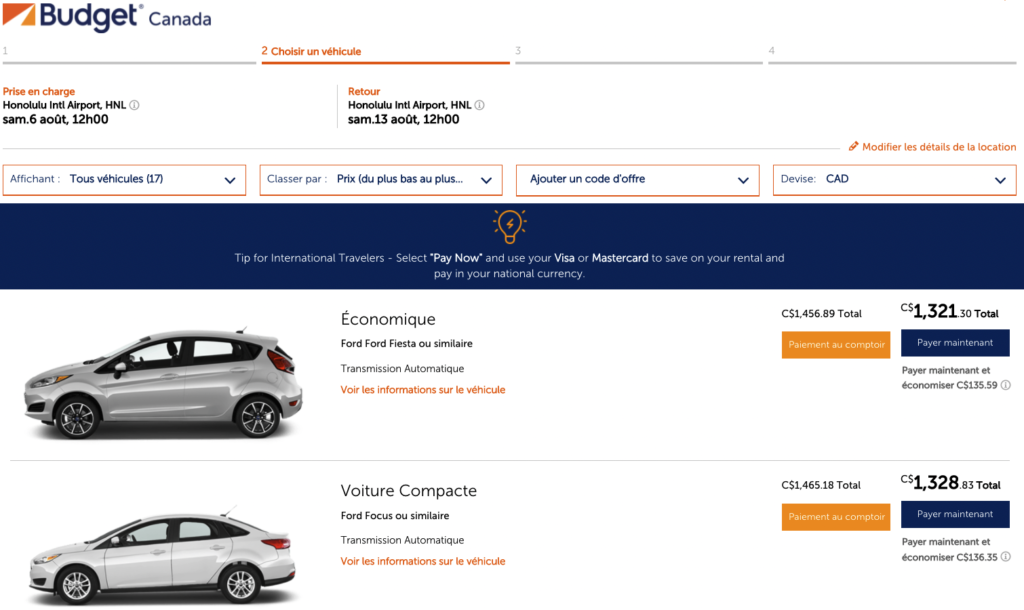The image size is (1024, 610).
Task: Open Voir les informations for the Ford Fiesta
Action: point(421,390)
